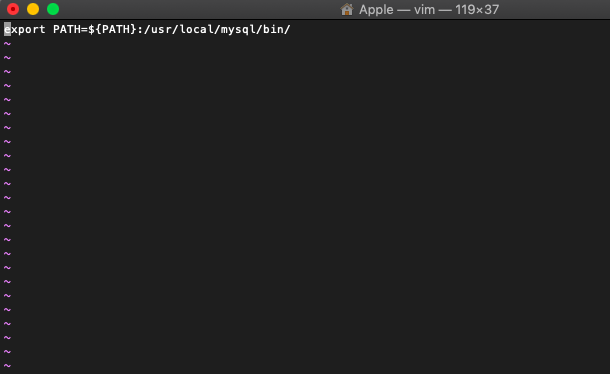Click the home folder icon in title bar
Image resolution: width=610 pixels, height=374 pixels.
[x=347, y=9]
